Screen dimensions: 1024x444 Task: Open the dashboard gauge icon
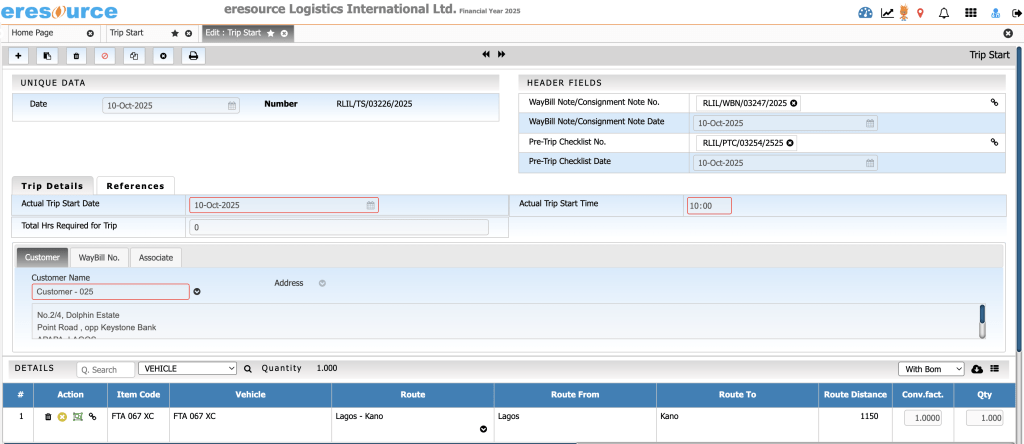point(866,13)
